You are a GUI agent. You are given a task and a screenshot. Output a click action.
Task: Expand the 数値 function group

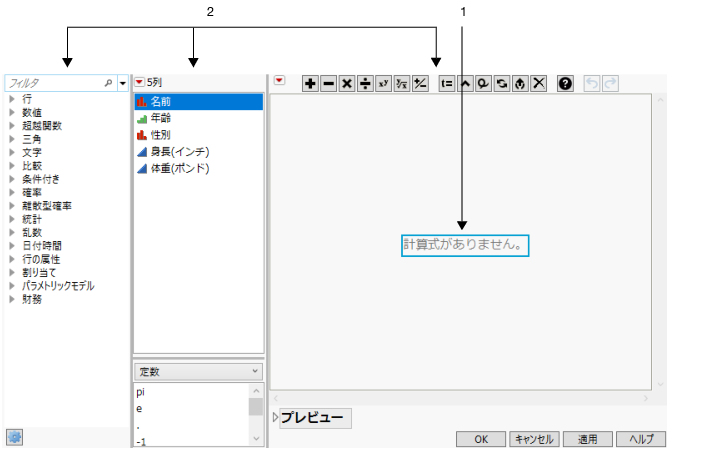pos(12,112)
